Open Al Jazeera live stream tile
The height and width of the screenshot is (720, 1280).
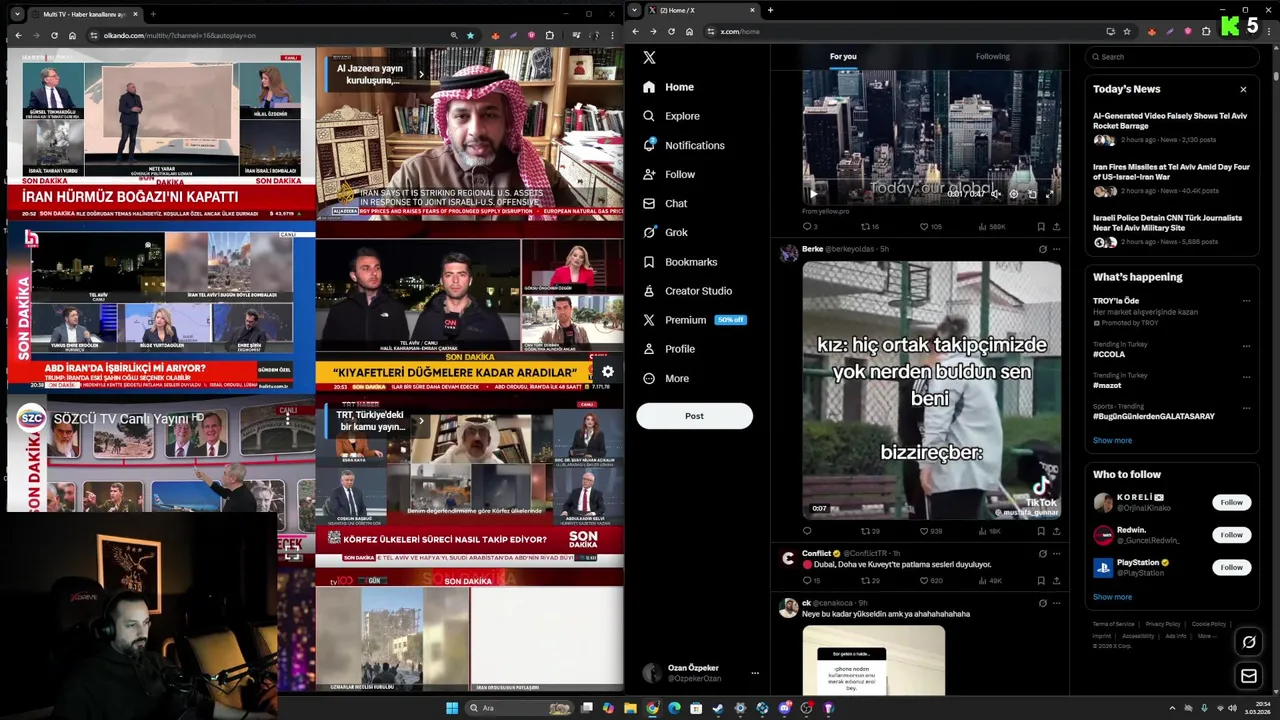(x=469, y=133)
